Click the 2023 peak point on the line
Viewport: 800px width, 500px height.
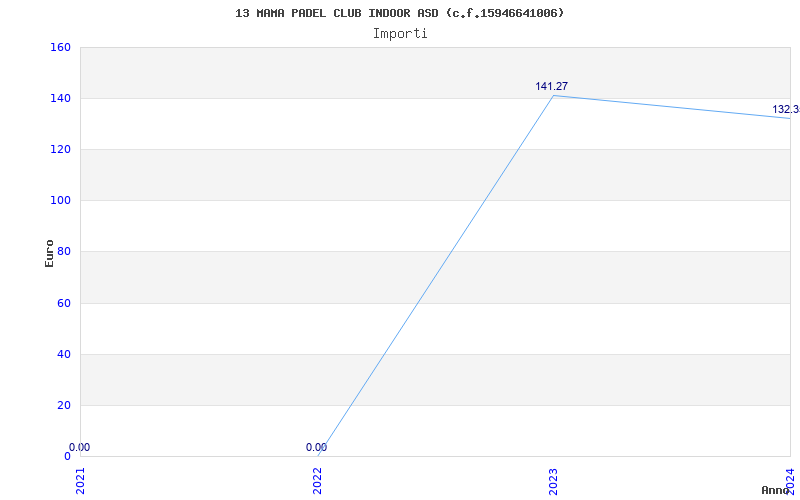554,95
